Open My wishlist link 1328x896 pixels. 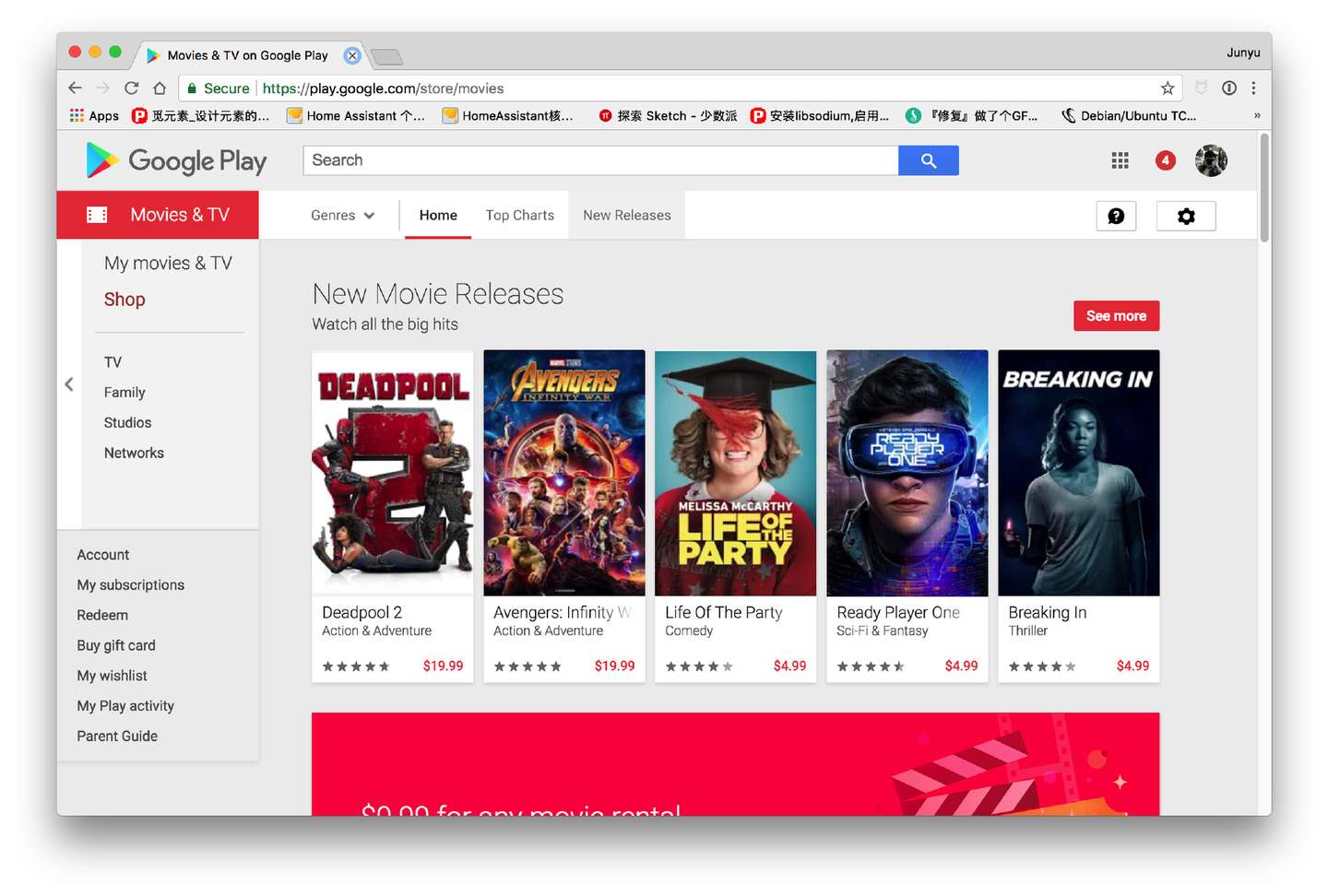point(113,676)
